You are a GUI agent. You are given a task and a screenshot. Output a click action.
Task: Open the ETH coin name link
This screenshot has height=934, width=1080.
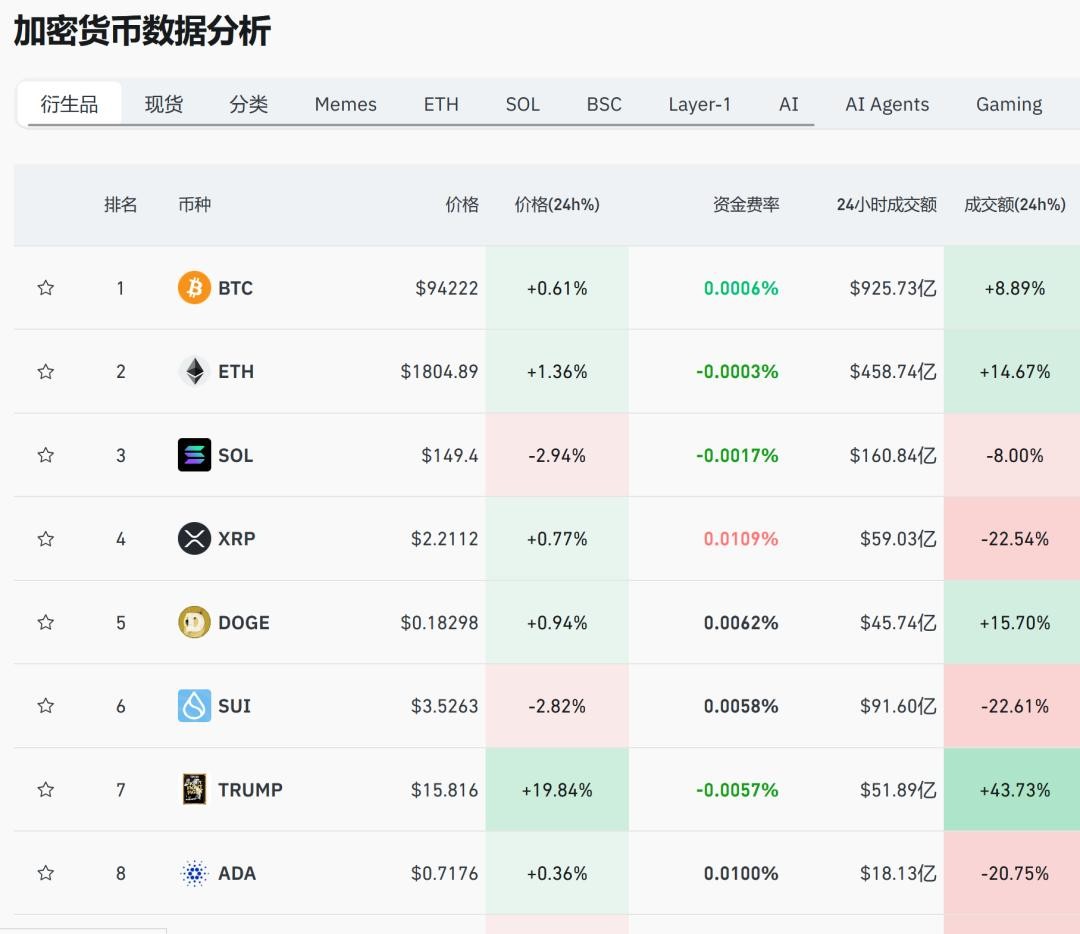pyautogui.click(x=236, y=372)
